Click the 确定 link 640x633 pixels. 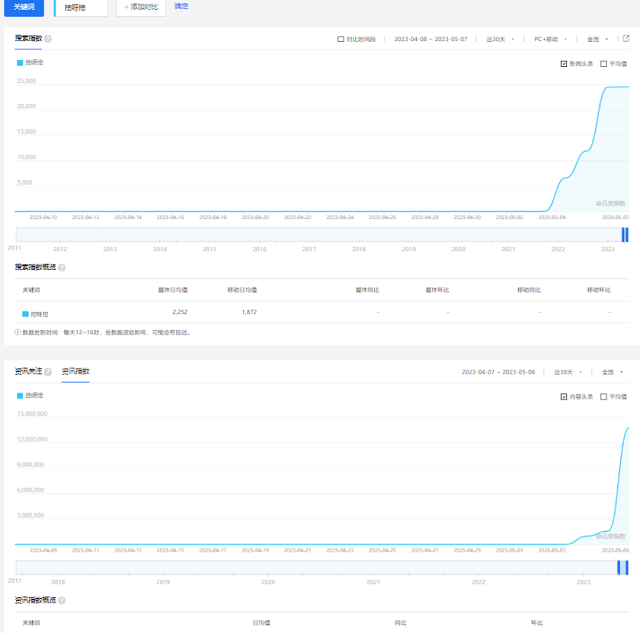point(181,6)
